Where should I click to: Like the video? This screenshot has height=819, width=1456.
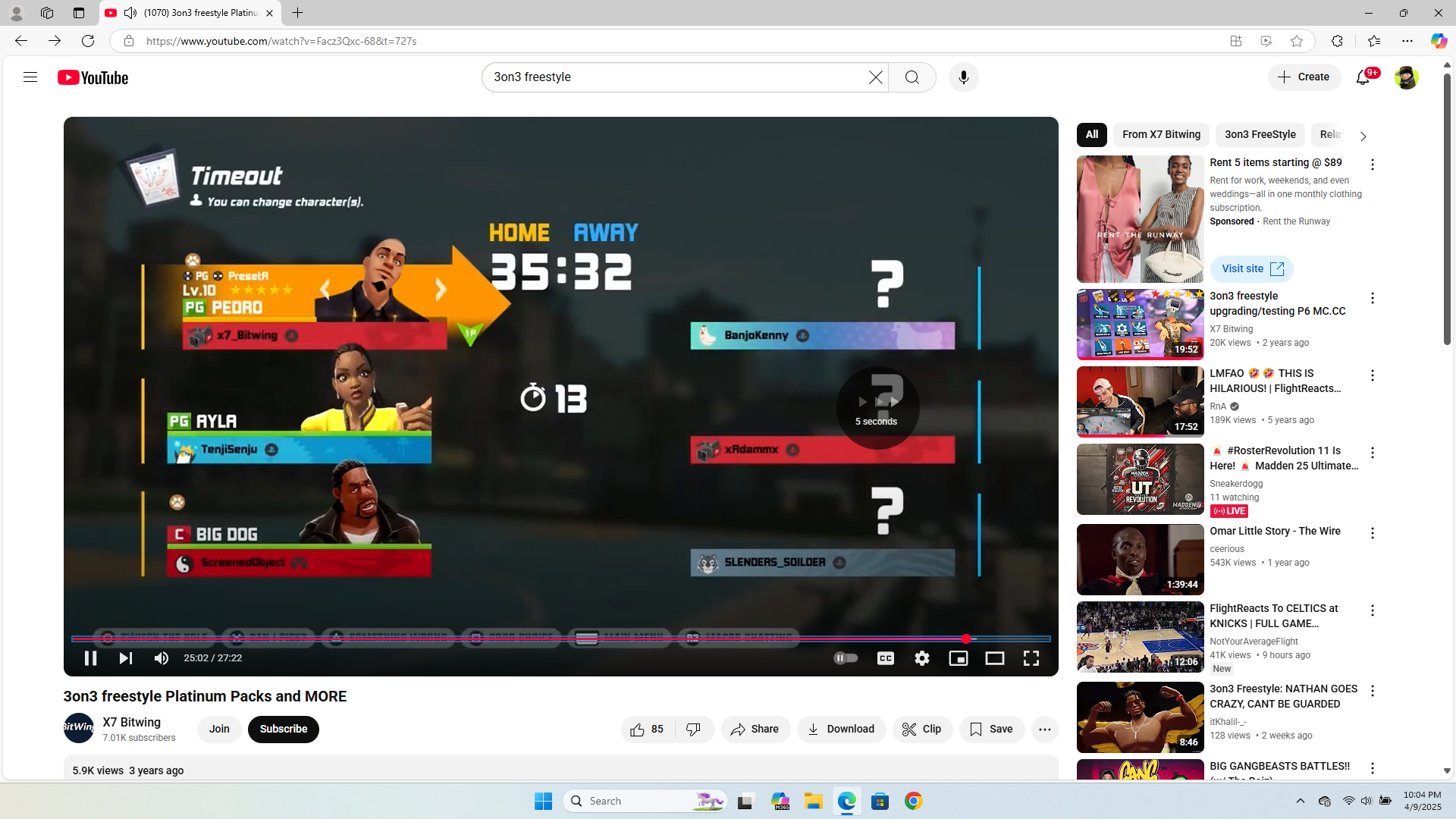click(647, 730)
